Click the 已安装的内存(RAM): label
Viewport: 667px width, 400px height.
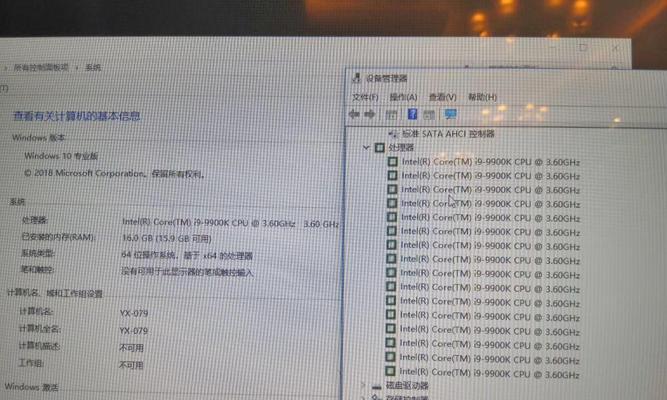click(x=58, y=237)
